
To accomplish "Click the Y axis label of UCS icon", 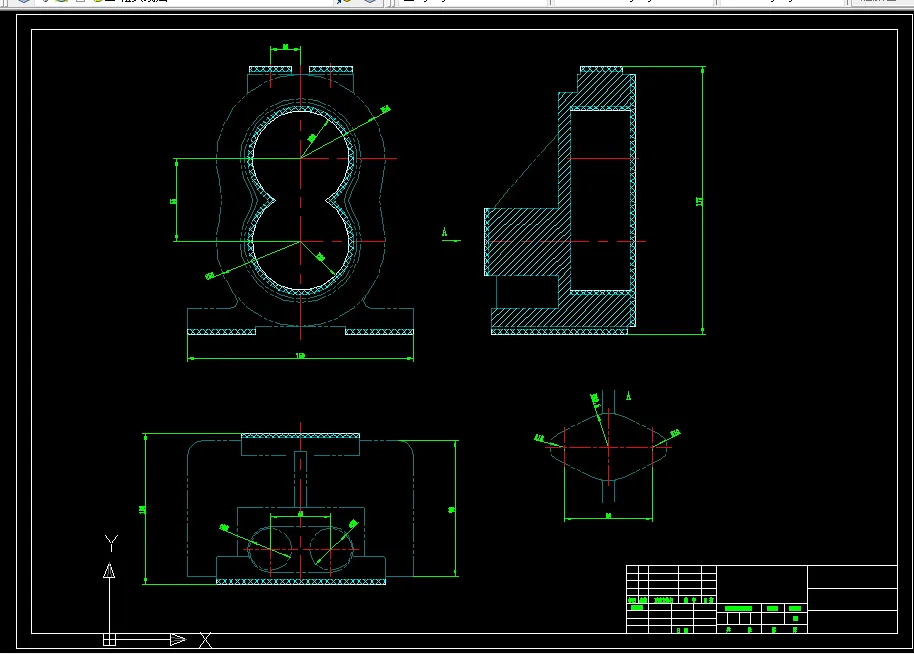I will [111, 543].
